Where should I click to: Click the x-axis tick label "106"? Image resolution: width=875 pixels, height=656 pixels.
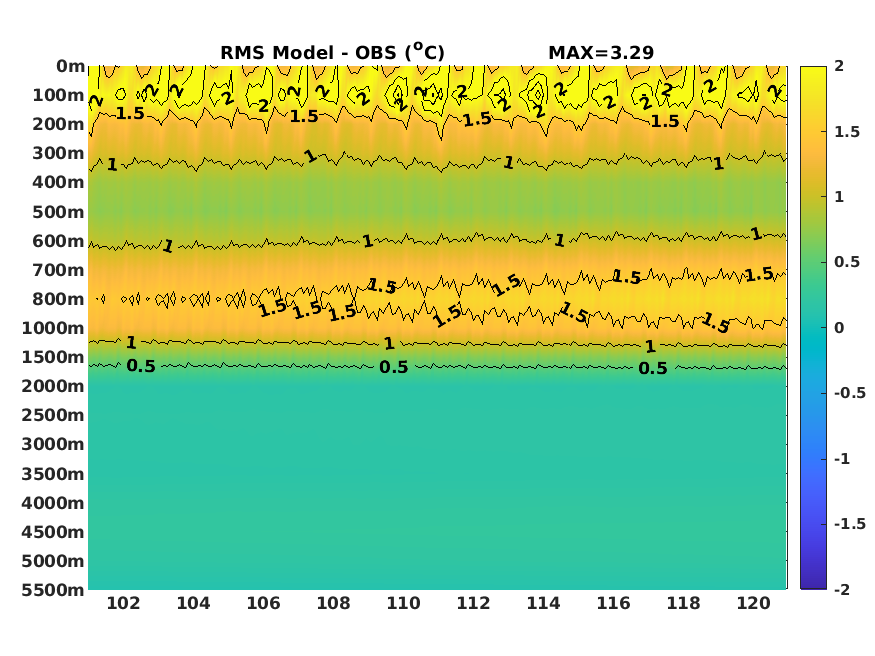pyautogui.click(x=263, y=603)
